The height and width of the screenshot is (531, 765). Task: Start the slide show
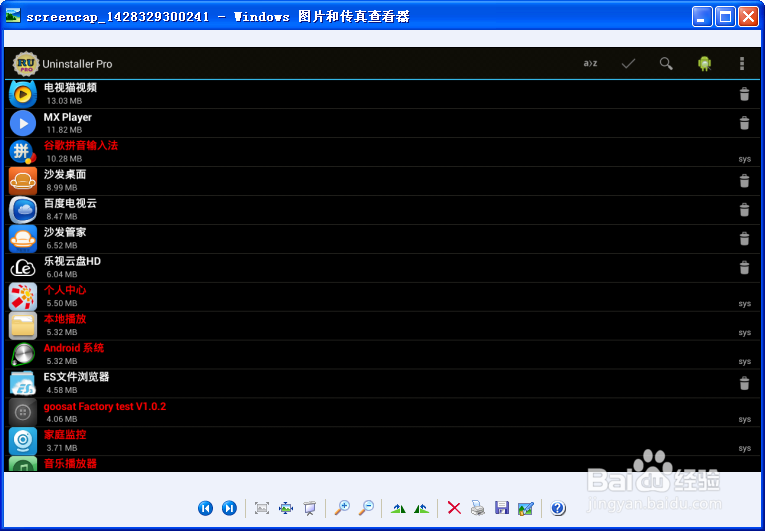click(x=309, y=508)
